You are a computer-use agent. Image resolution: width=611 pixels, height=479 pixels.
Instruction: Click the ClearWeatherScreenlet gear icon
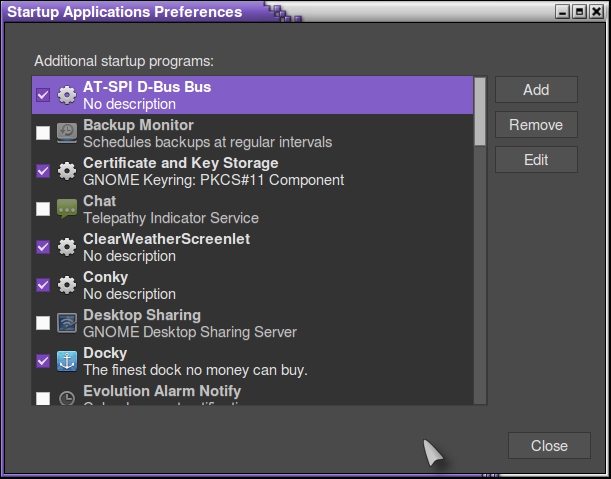67,247
